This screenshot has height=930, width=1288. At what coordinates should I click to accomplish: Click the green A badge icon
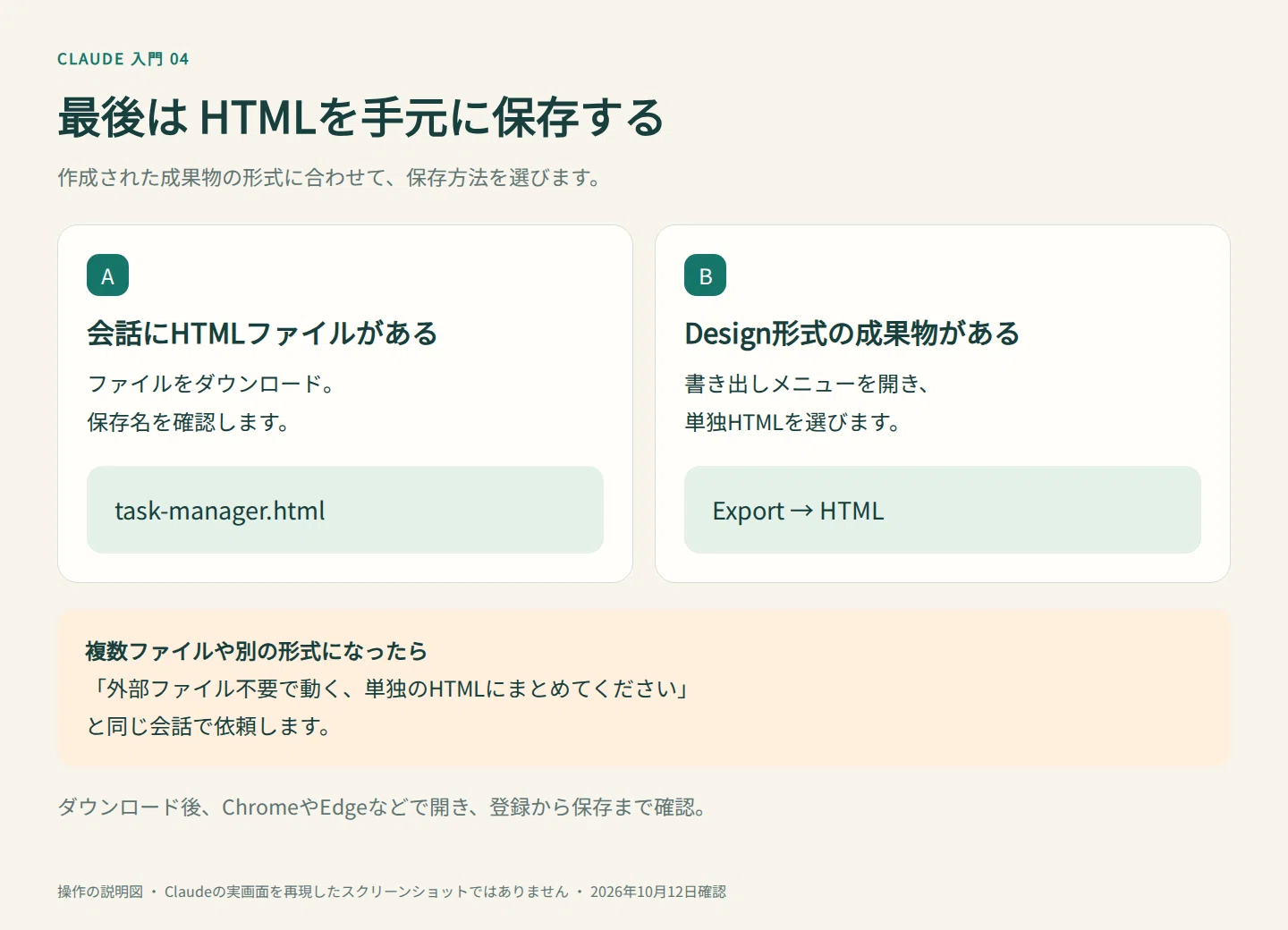[x=107, y=275]
